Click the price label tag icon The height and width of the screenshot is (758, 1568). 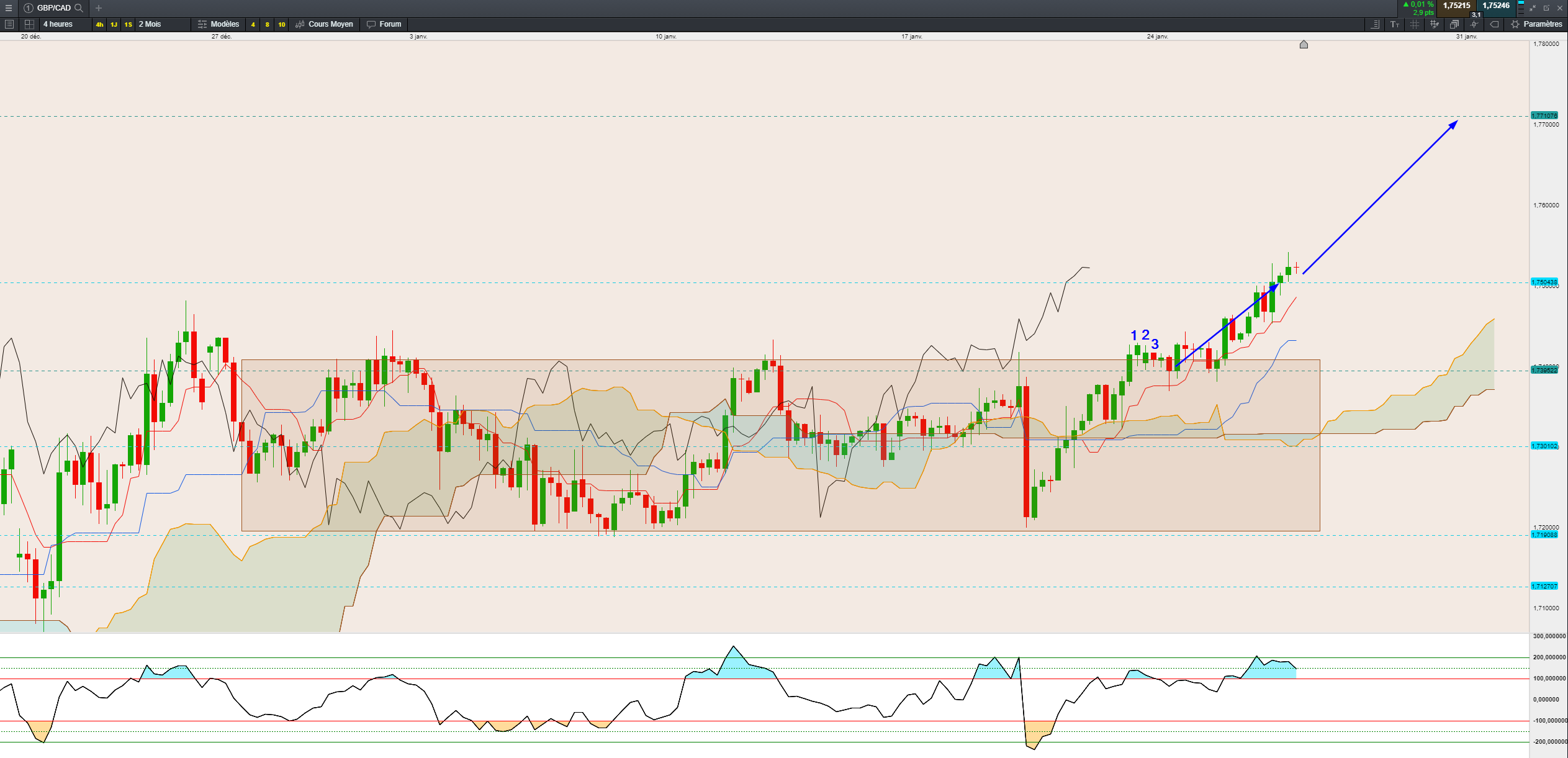tap(1495, 24)
